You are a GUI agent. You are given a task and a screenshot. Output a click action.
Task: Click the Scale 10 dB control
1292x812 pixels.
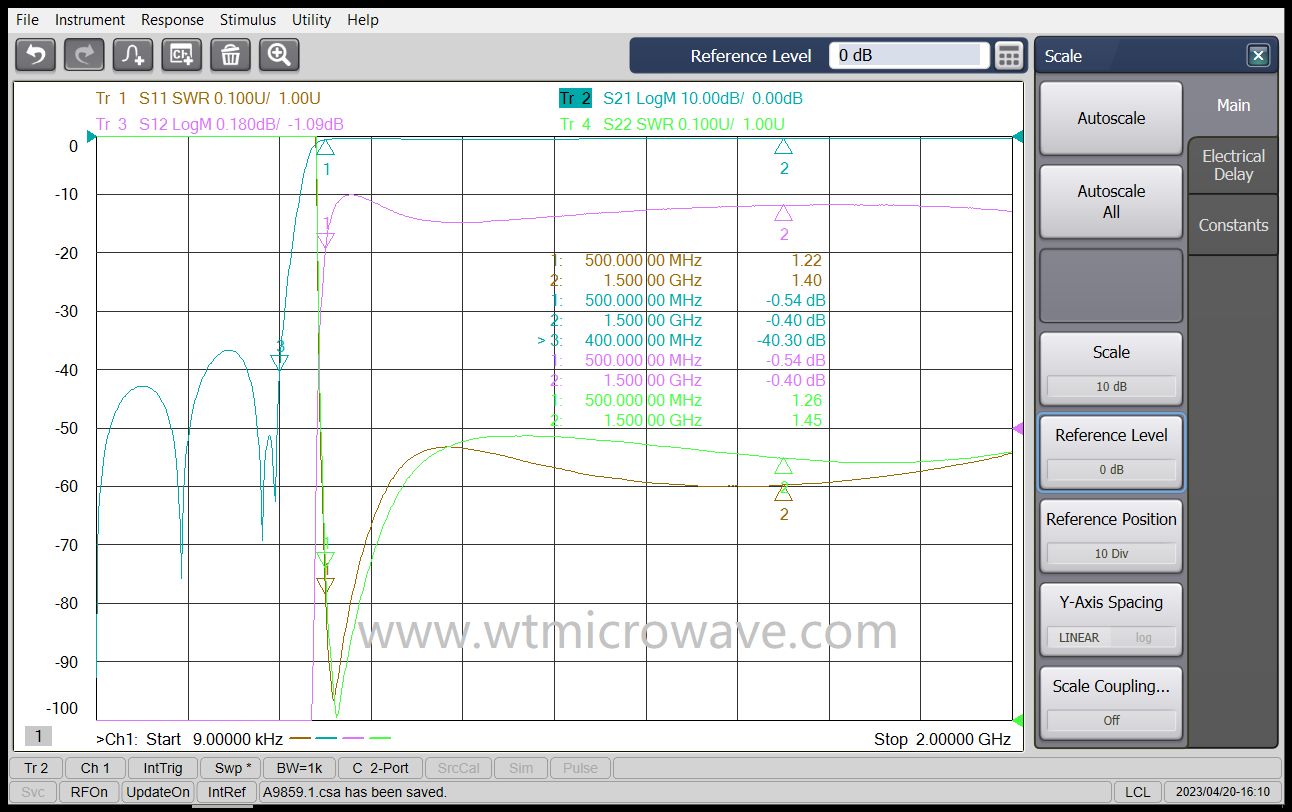(x=1111, y=368)
